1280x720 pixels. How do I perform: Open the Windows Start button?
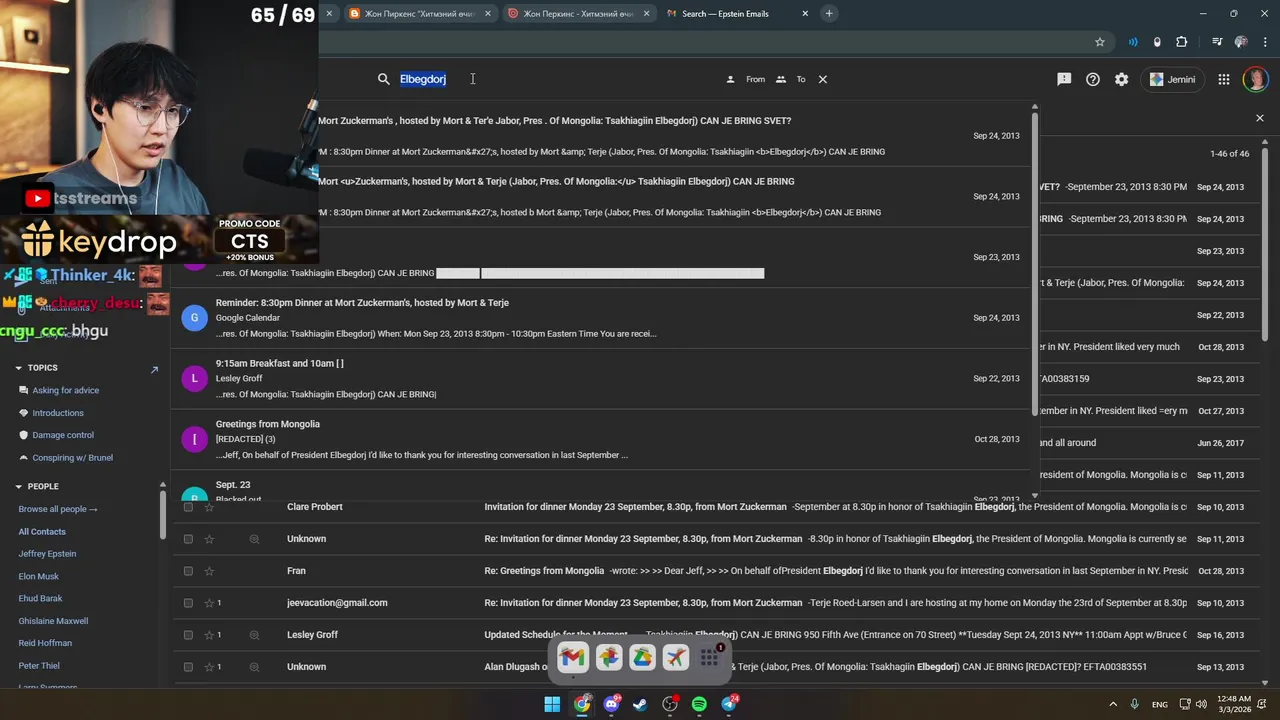552,705
